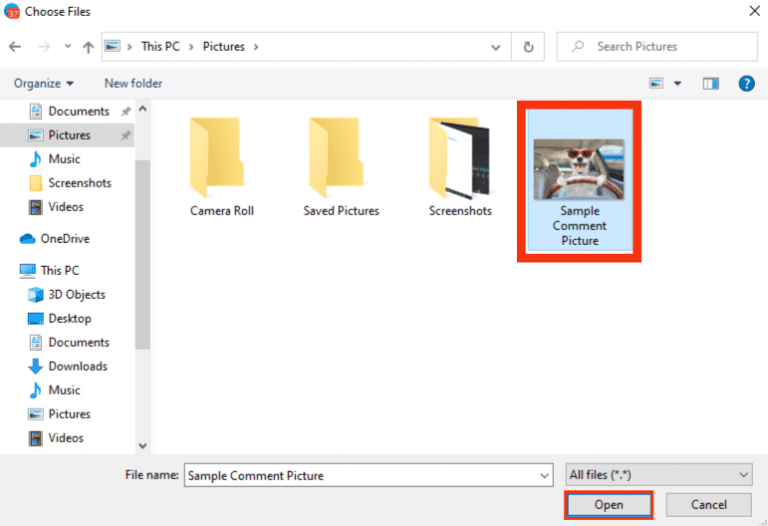Toggle the preview pane icon

[x=711, y=84]
